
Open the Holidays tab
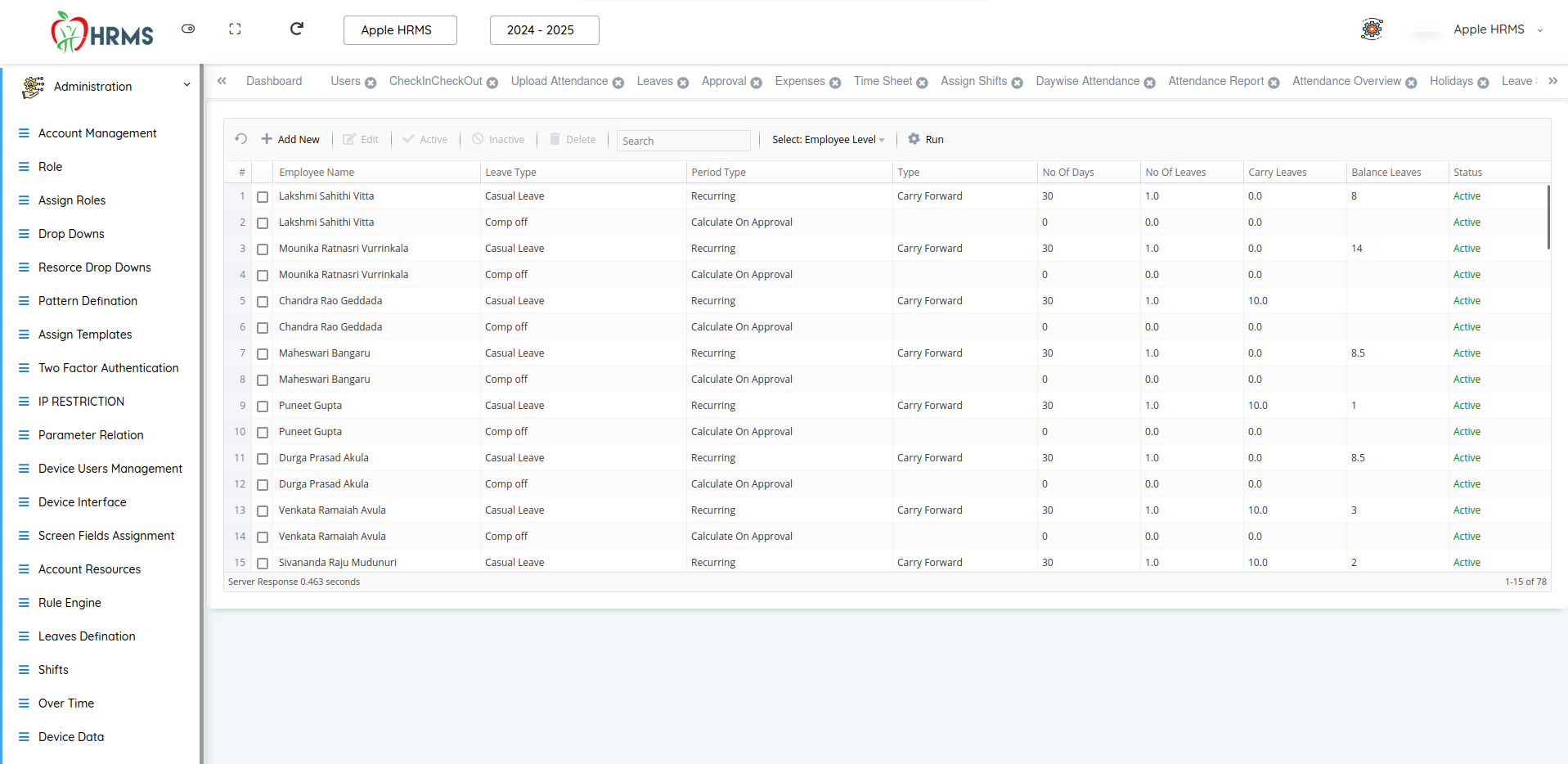[x=1451, y=81]
